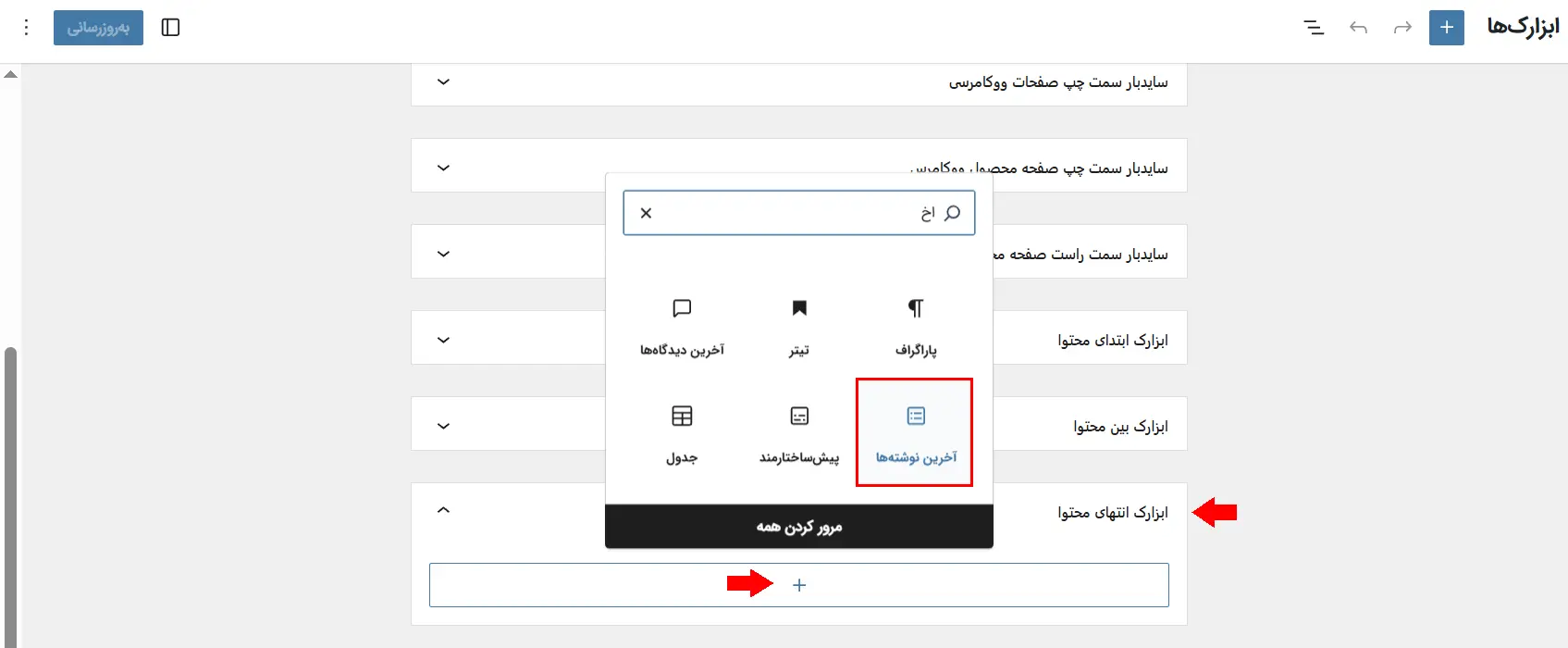The height and width of the screenshot is (648, 1568).
Task: Click the redo arrow icon
Action: 1402,28
